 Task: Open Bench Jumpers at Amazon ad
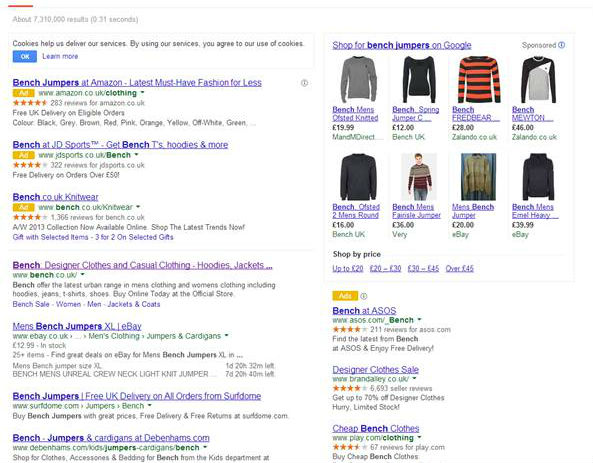137,82
